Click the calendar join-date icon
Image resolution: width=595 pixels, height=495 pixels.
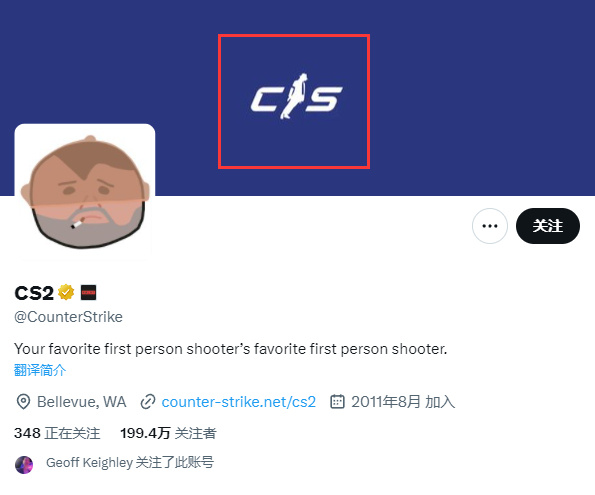pos(337,402)
